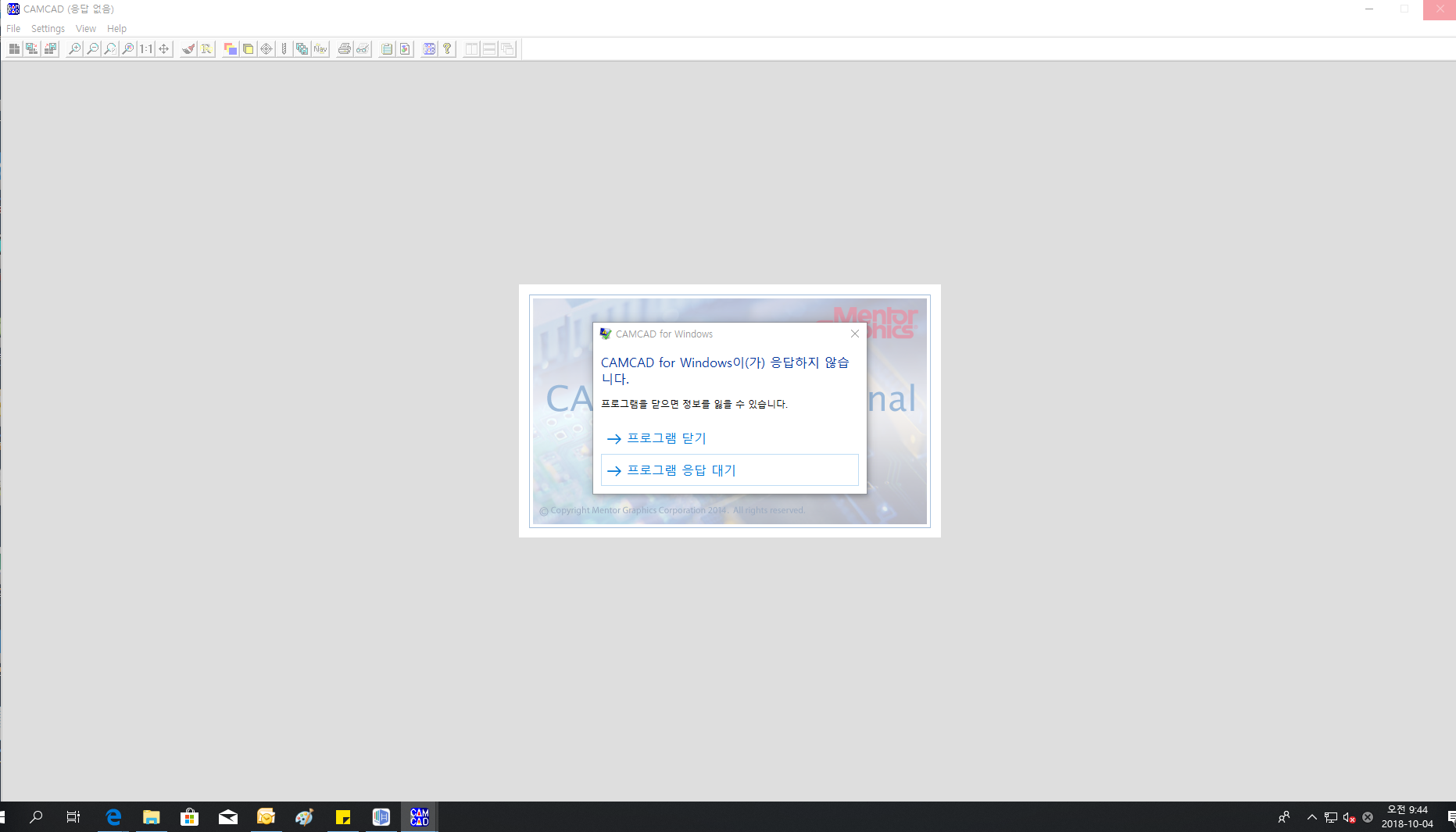
Task: Open Sticky Notes from the taskbar
Action: pos(343,817)
